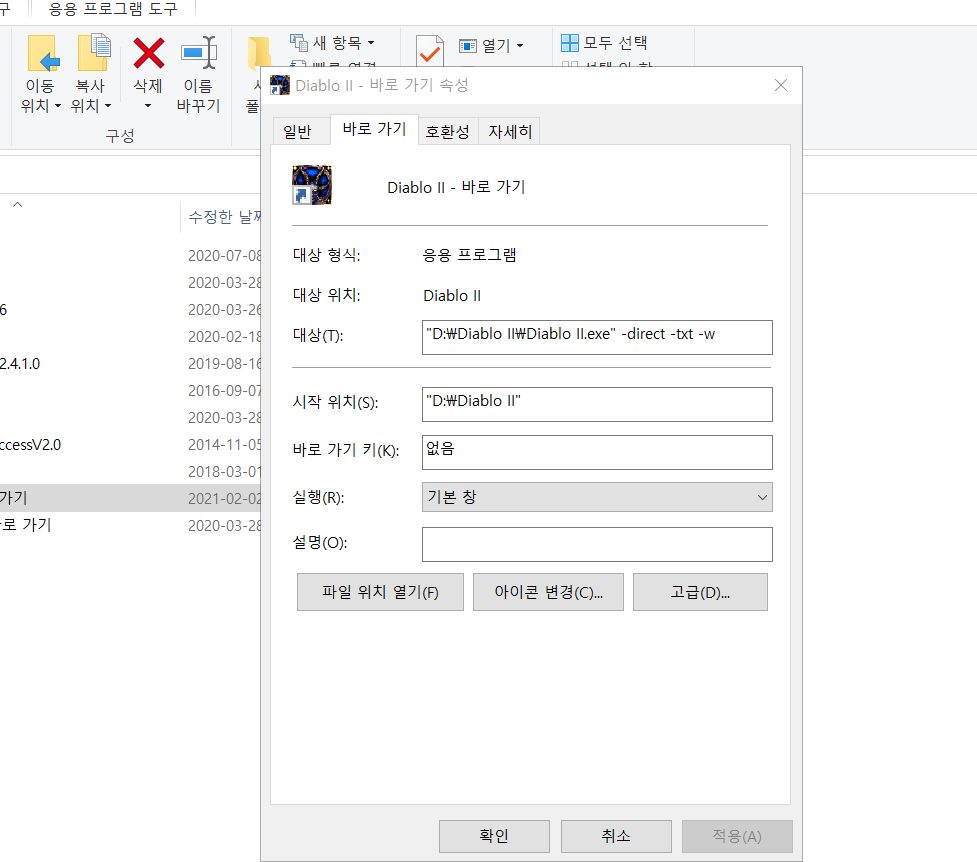Click the Diablo II shortcut icon in dialog

(312, 185)
